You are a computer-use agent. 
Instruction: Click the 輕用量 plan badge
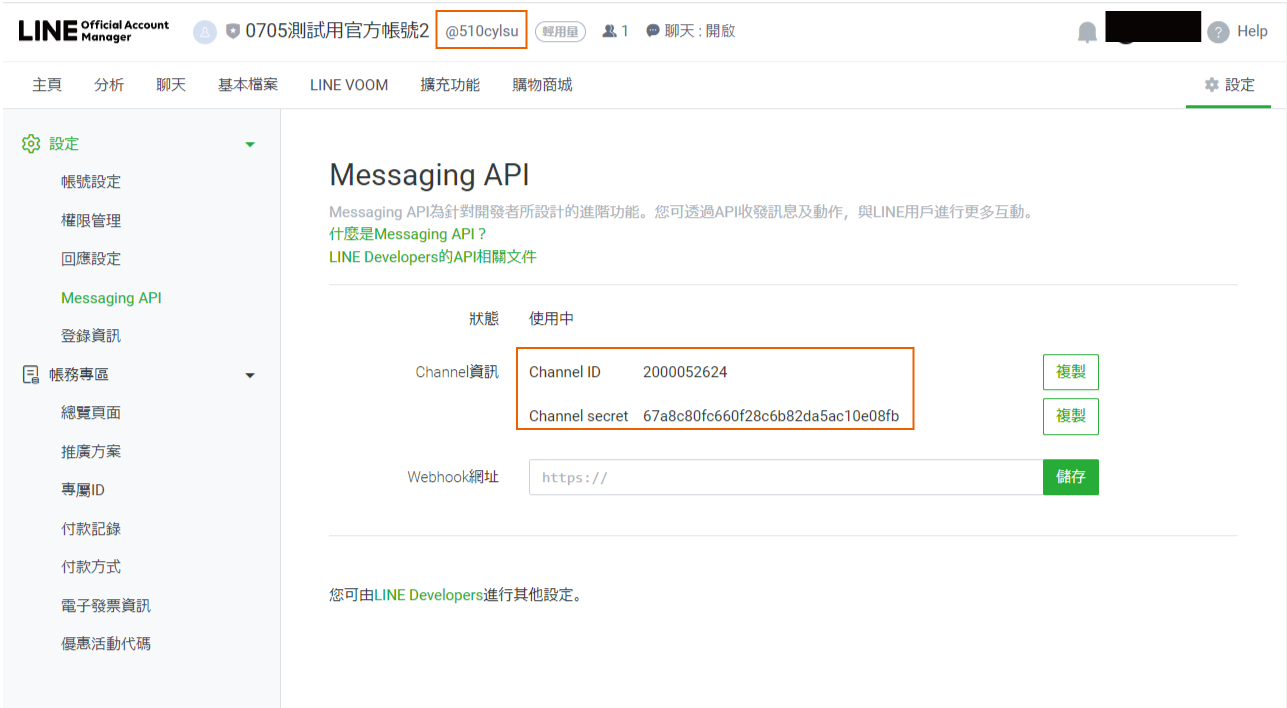coord(561,32)
